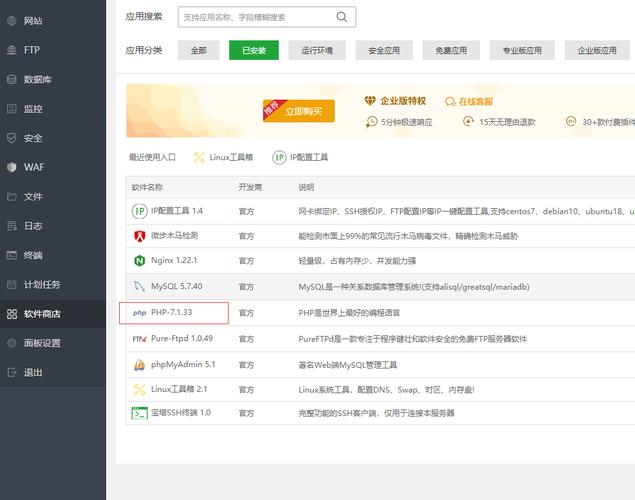Click the IP配置工具 row icon
The height and width of the screenshot is (500, 635).
click(x=139, y=211)
